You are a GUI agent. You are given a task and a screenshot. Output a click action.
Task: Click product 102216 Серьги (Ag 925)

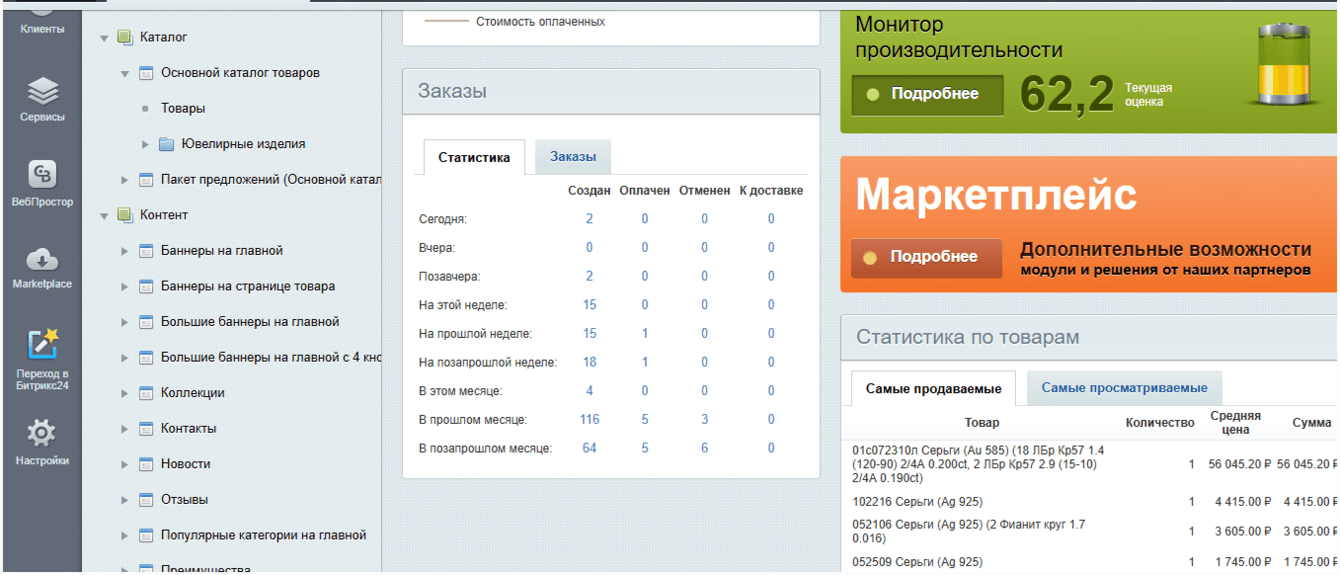pyautogui.click(x=917, y=502)
